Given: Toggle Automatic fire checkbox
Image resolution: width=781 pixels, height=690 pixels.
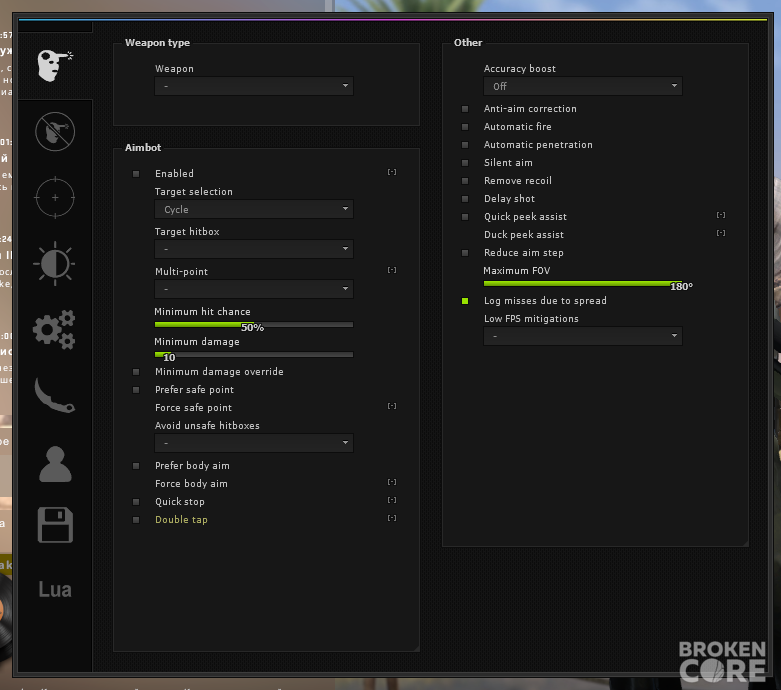Looking at the screenshot, I should (x=465, y=127).
